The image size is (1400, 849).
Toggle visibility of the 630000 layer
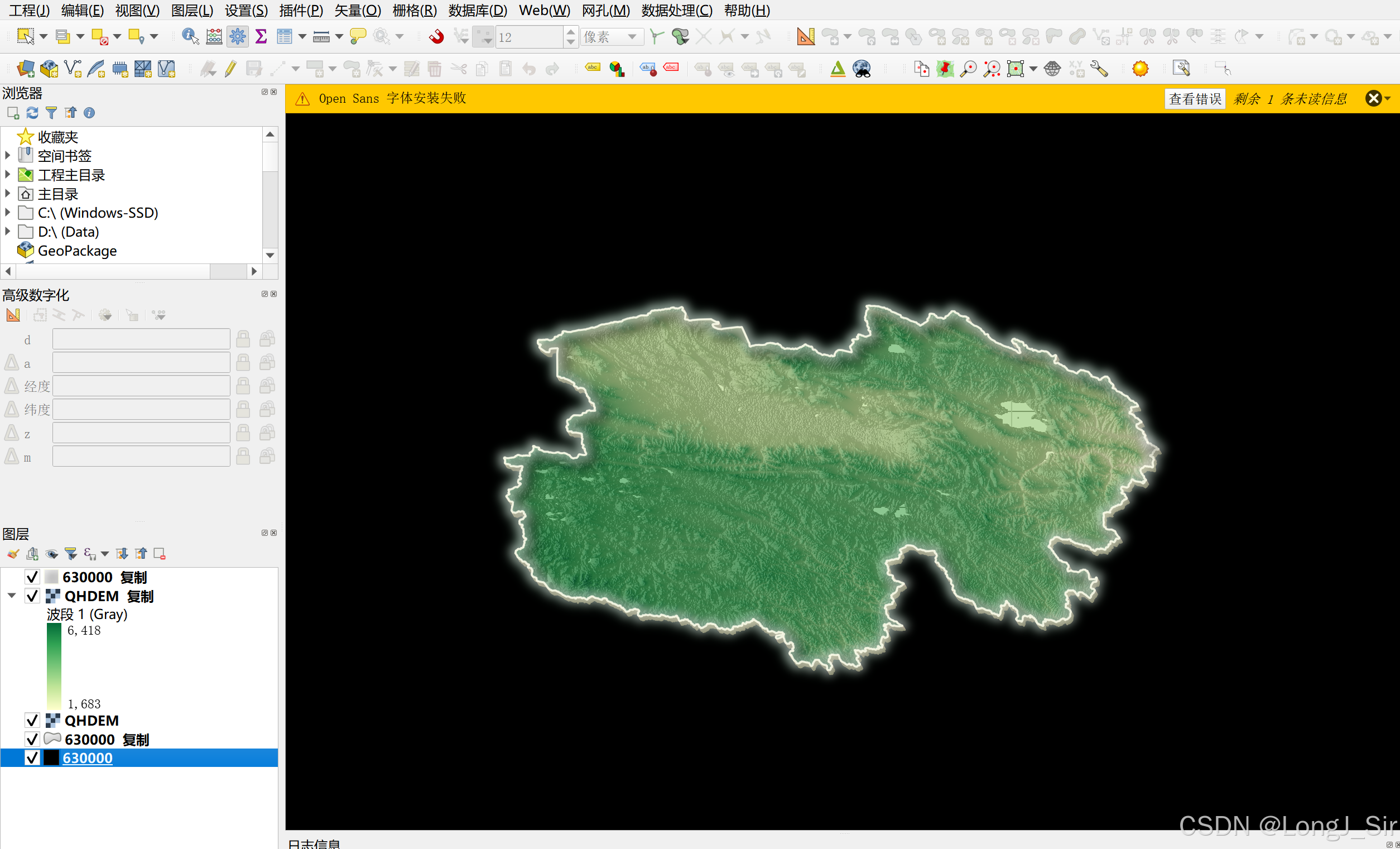32,758
